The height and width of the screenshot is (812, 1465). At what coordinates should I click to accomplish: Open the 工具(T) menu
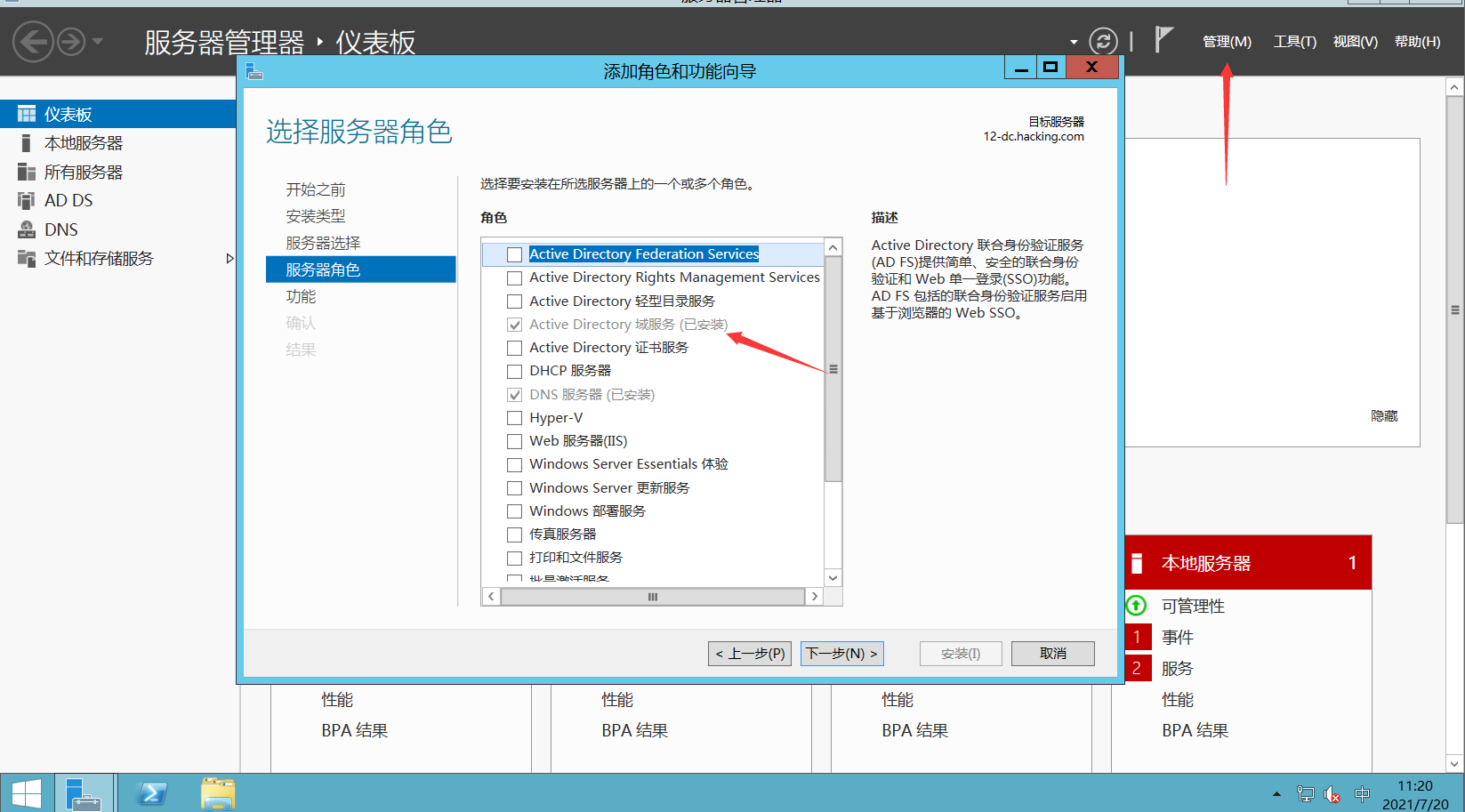tap(1294, 42)
